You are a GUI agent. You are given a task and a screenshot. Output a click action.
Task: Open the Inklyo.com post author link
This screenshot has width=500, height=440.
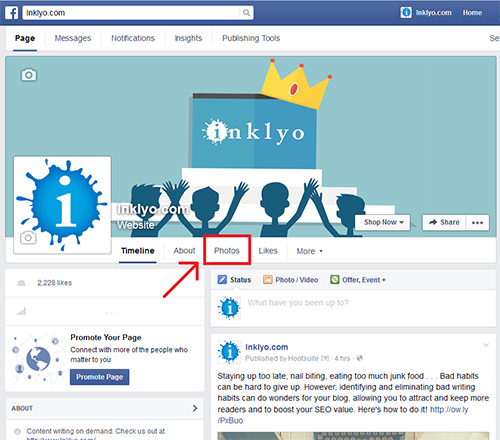tap(267, 347)
